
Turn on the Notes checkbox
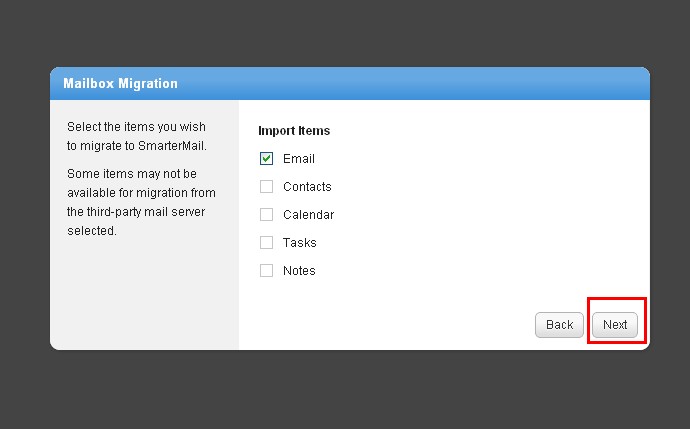point(267,270)
